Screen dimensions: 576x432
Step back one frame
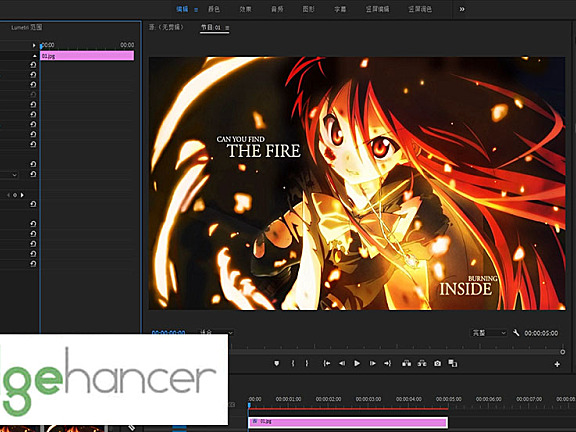pyautogui.click(x=342, y=363)
